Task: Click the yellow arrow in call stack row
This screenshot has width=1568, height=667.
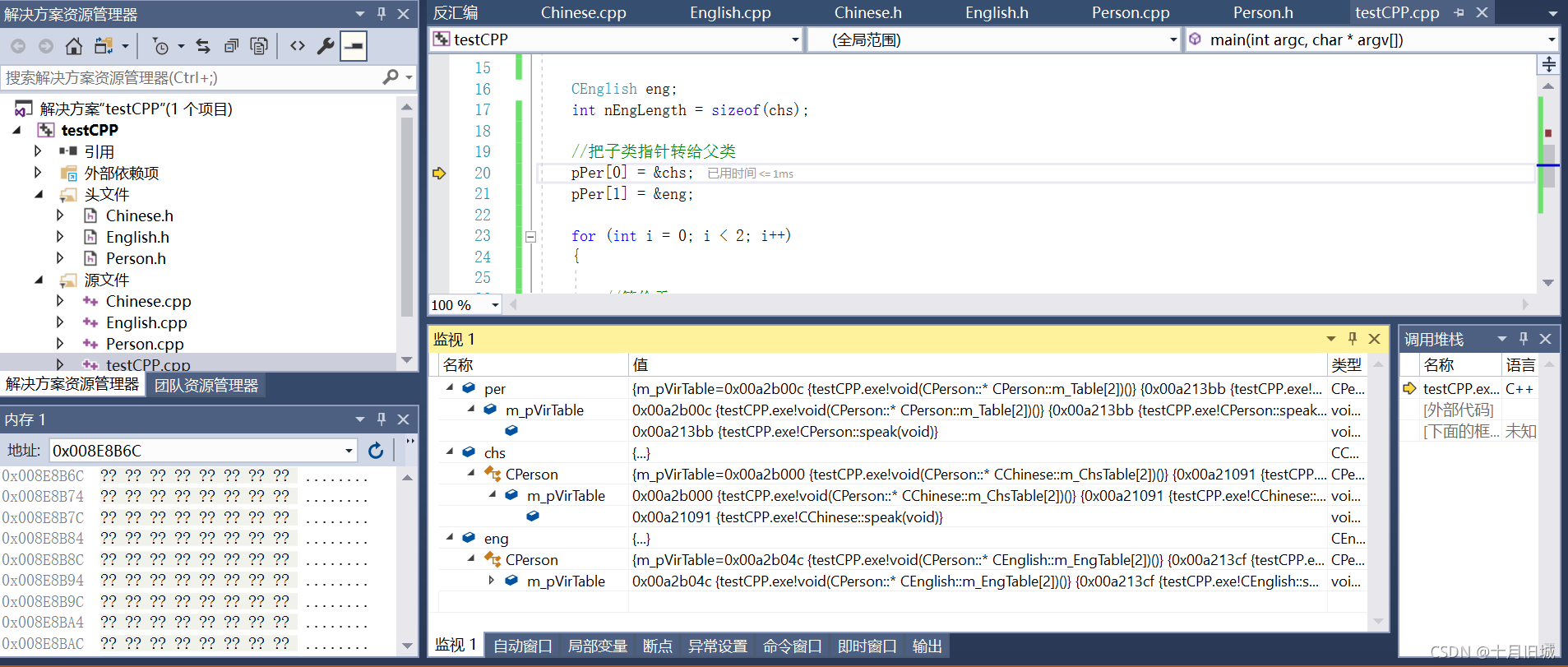Action: tap(1410, 388)
